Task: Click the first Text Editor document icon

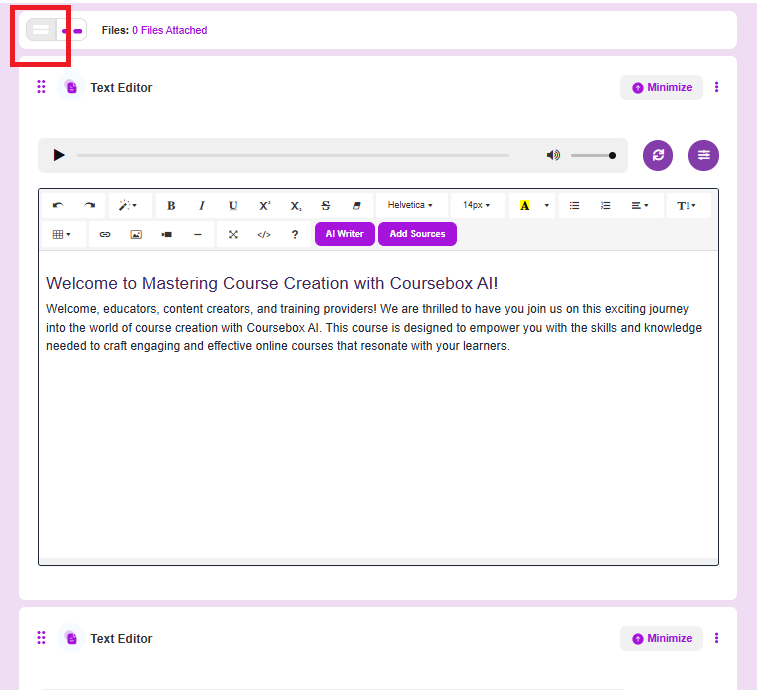Action: pyautogui.click(x=71, y=87)
